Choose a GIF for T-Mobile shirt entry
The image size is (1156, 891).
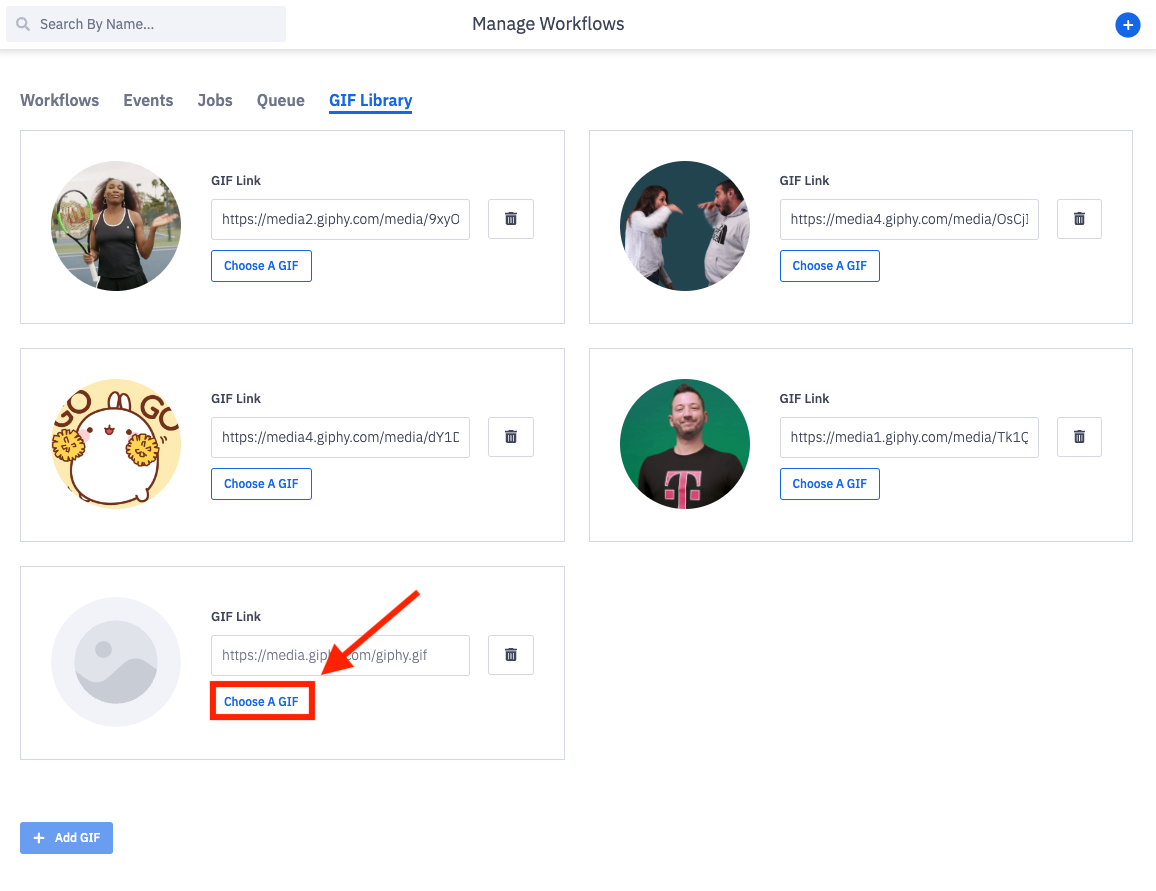pos(829,484)
